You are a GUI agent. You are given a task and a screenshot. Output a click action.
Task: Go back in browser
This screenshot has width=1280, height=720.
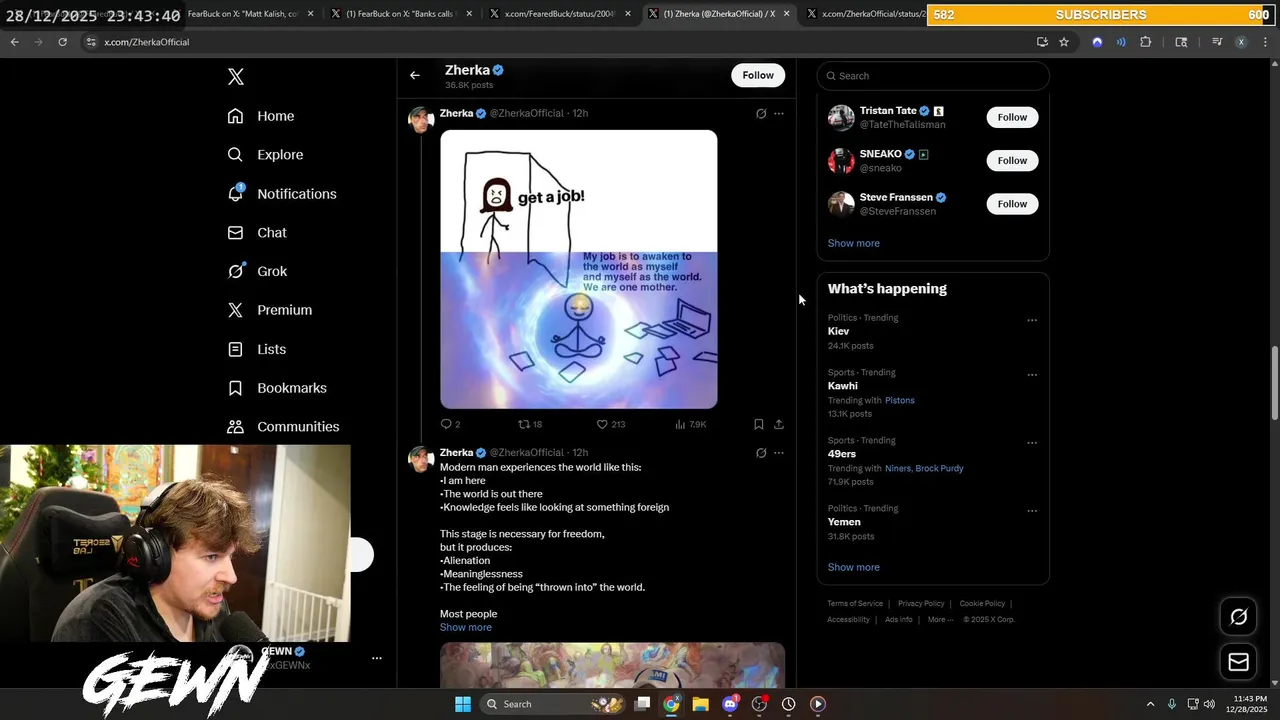click(15, 42)
